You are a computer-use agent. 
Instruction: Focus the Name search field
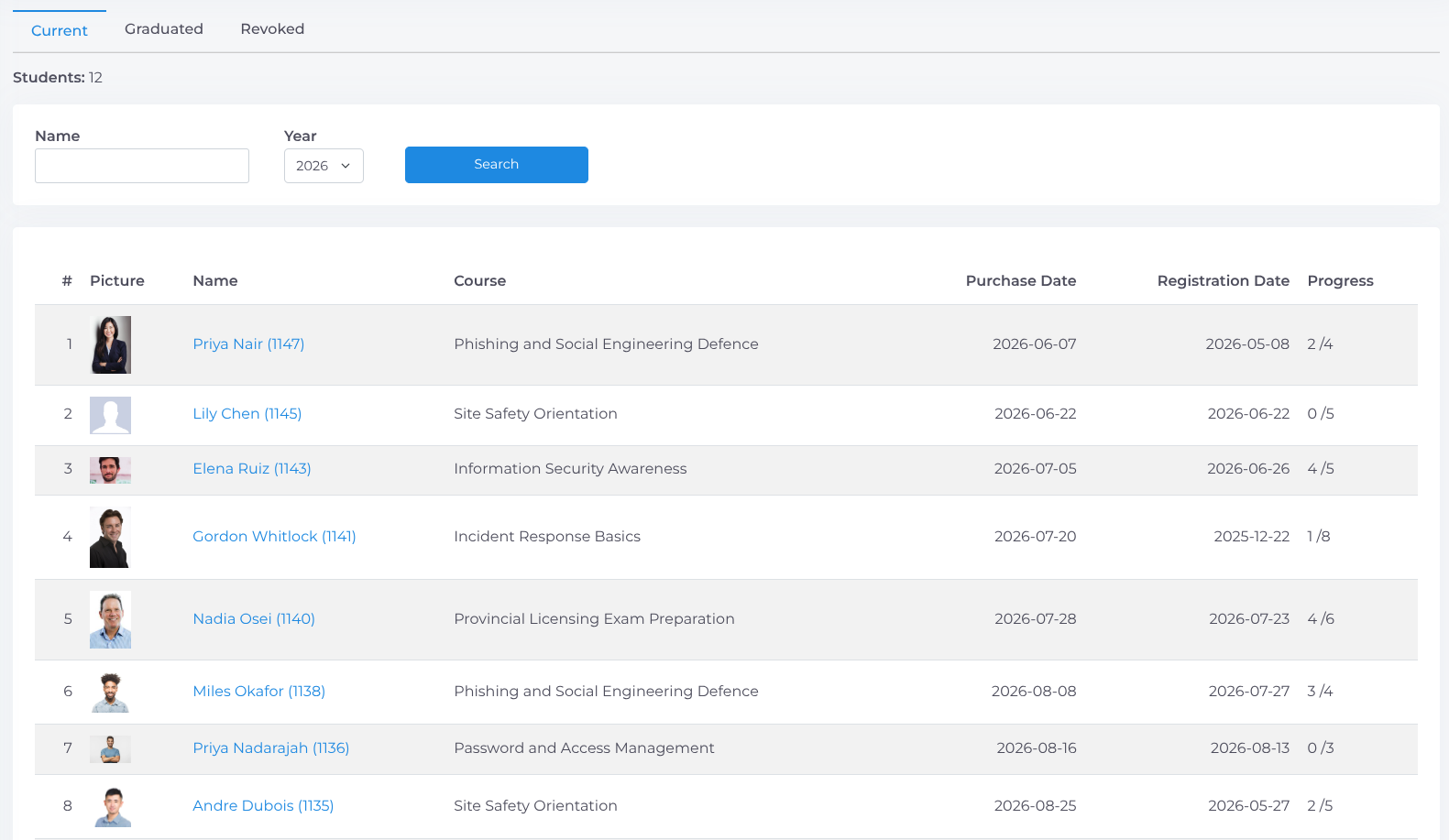pyautogui.click(x=142, y=166)
